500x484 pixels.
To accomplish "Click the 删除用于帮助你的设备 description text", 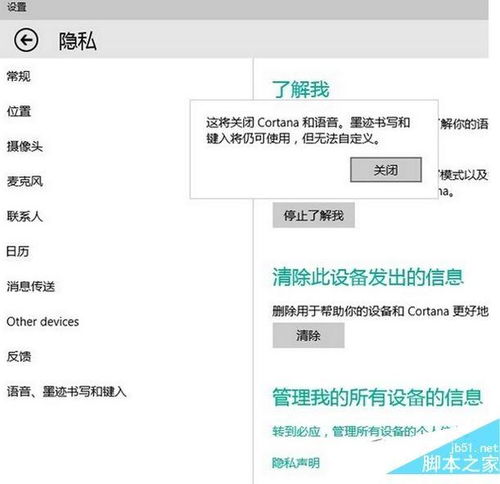I will (380, 311).
